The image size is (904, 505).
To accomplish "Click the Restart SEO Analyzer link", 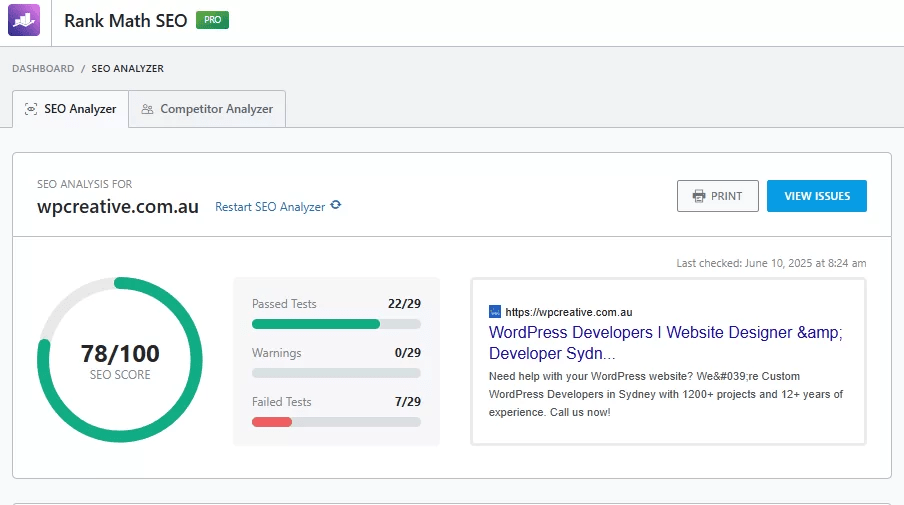I will point(270,207).
